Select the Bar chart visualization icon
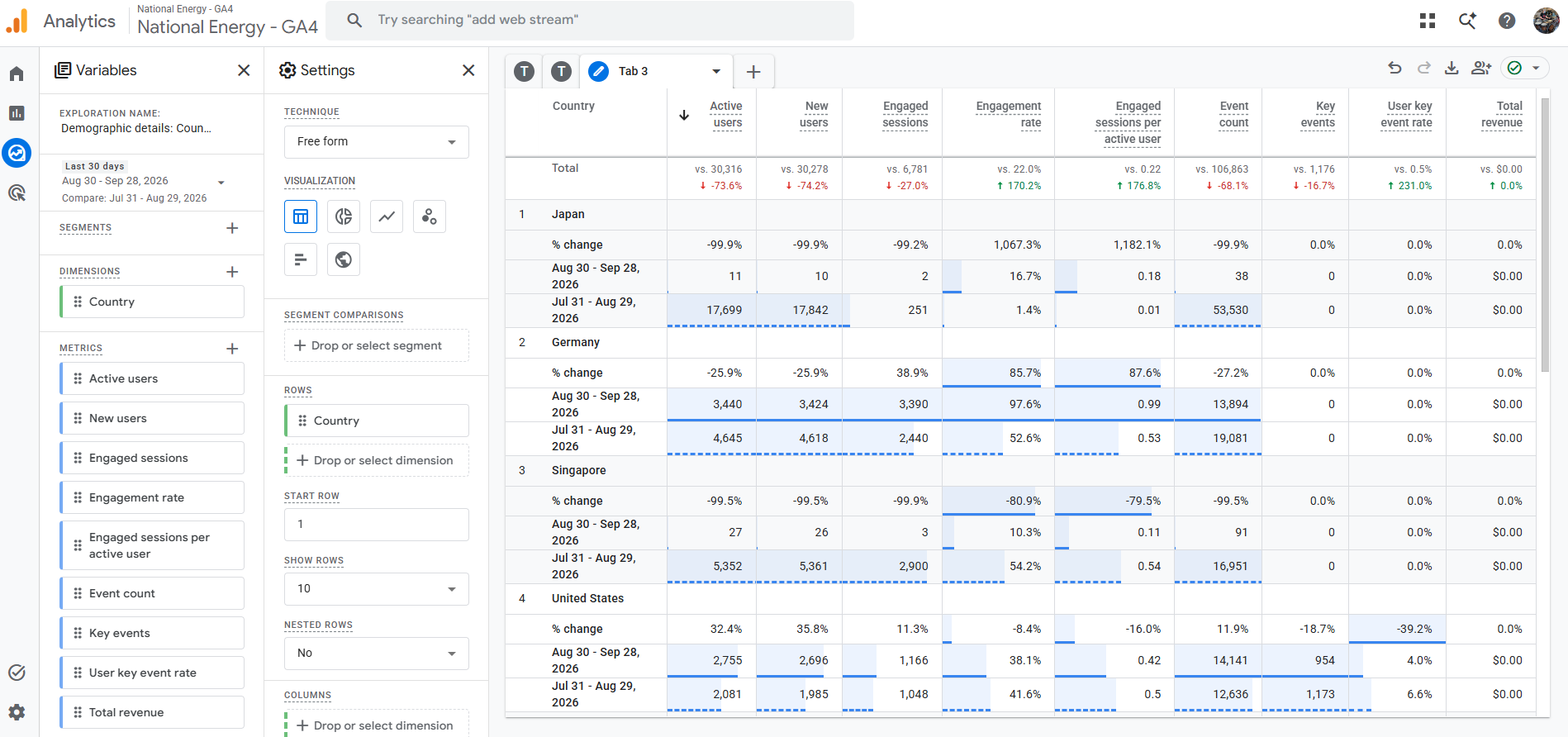This screenshot has height=737, width=1568. point(301,259)
